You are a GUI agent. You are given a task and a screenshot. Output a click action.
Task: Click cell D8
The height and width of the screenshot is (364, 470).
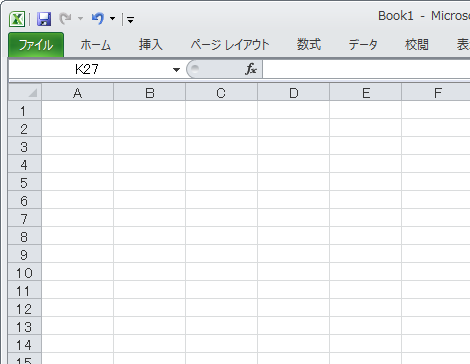[294, 236]
